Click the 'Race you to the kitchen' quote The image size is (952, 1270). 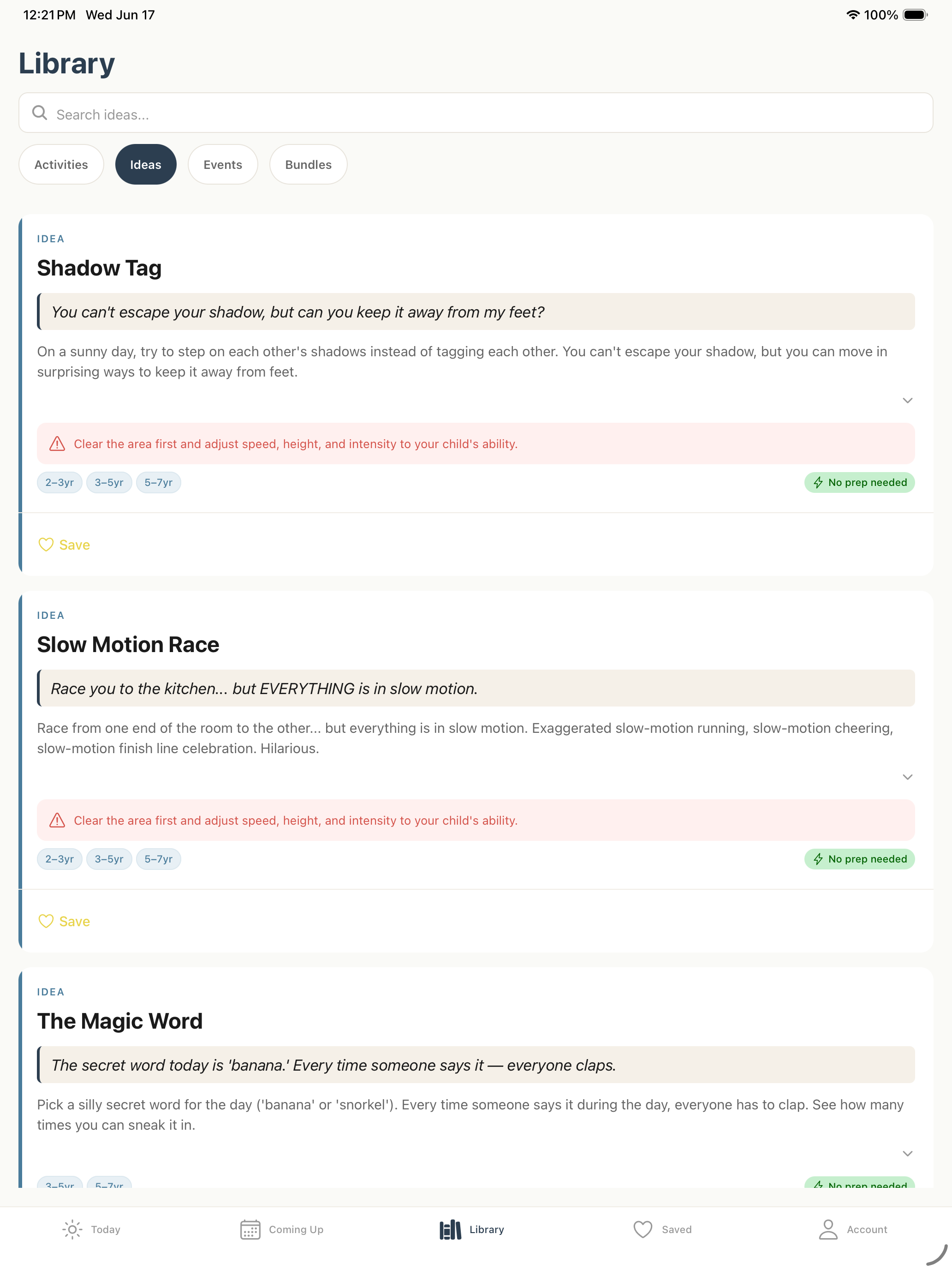pos(476,689)
